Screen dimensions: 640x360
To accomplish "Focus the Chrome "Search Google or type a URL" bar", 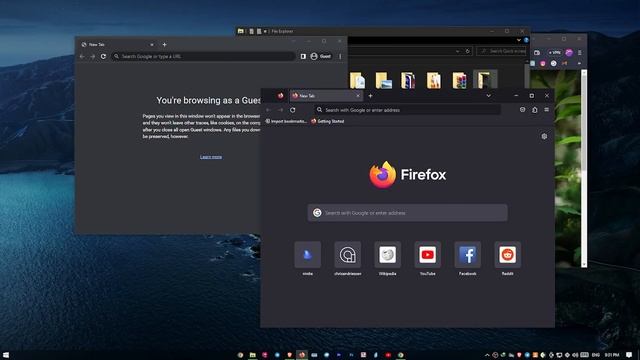I will point(203,56).
